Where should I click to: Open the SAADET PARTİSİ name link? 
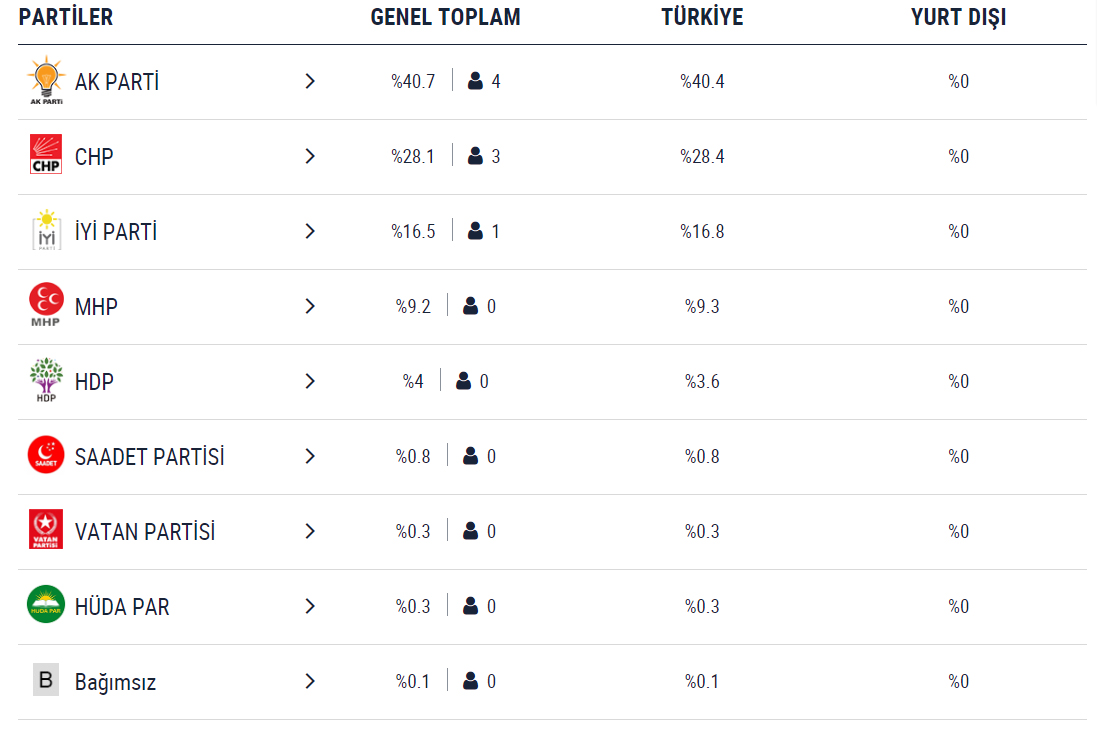pyautogui.click(x=150, y=456)
